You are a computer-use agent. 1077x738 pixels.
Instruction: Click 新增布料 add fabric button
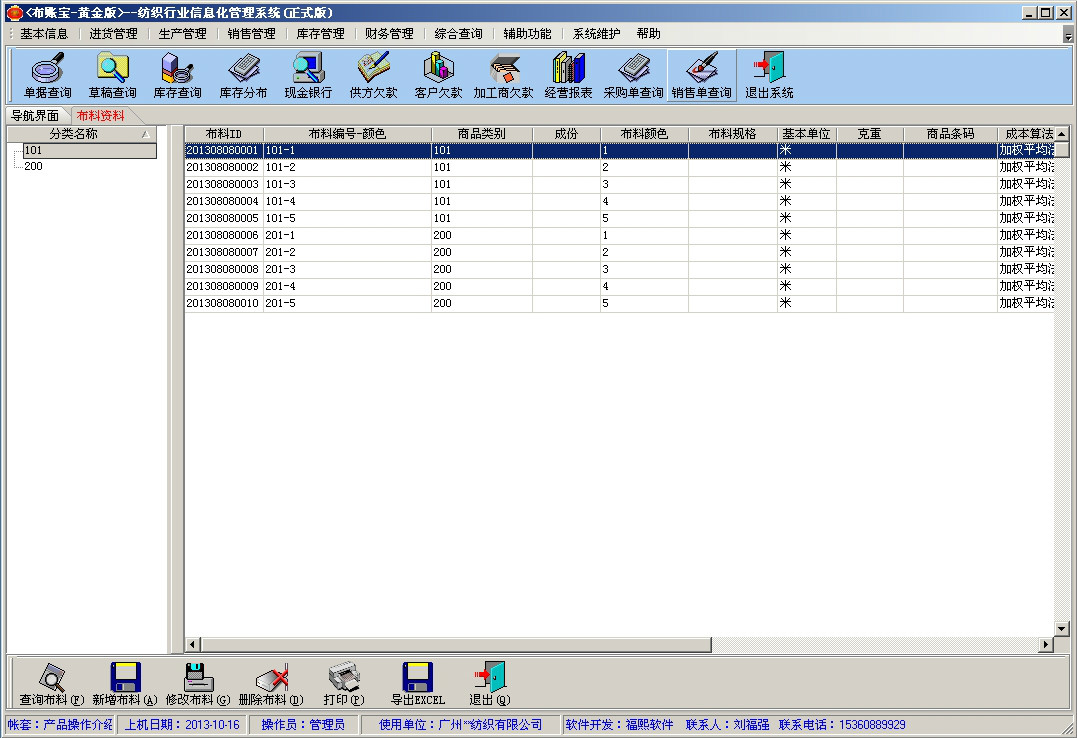[125, 684]
